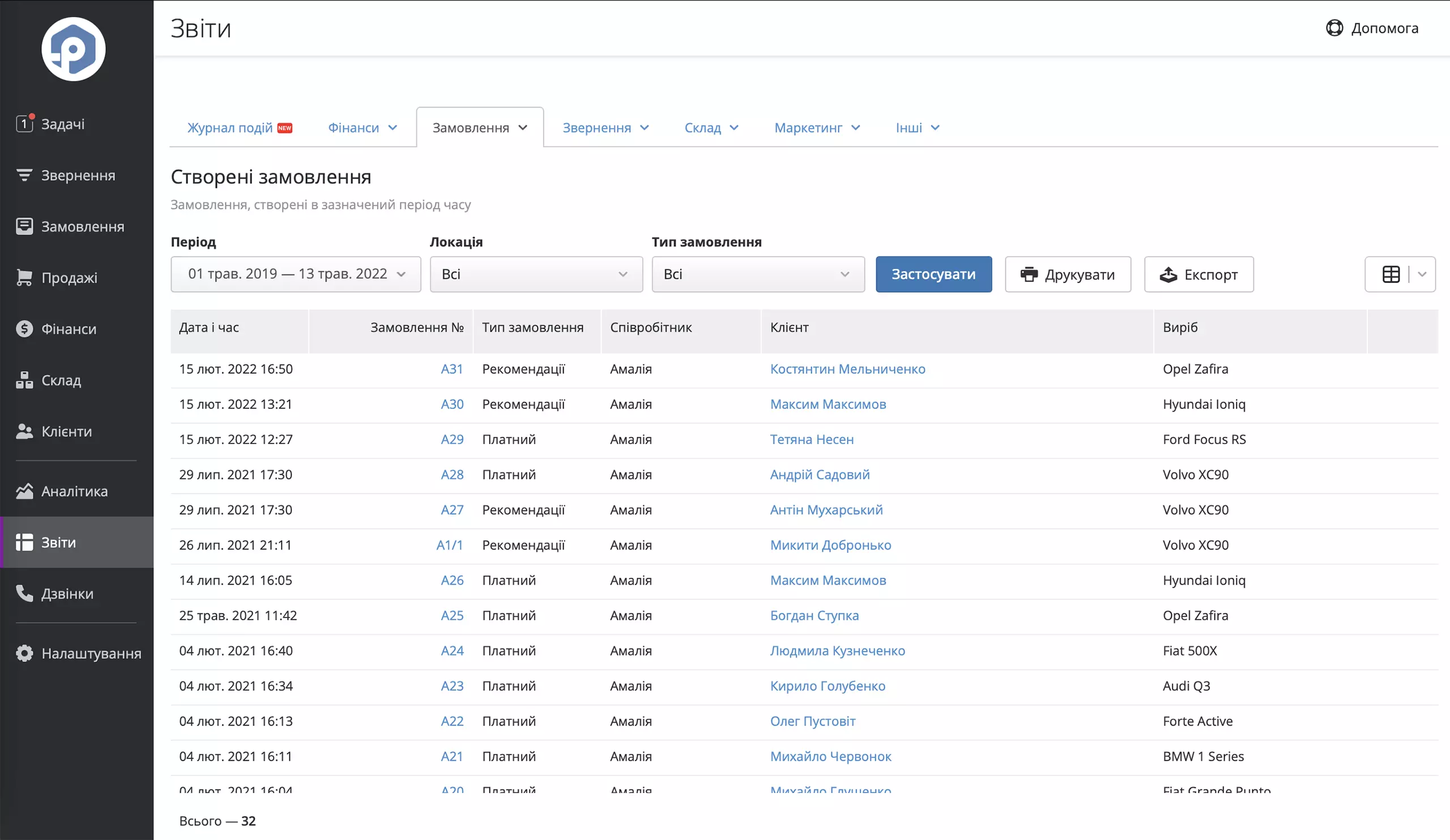Image resolution: width=1450 pixels, height=840 pixels.
Task: Click the Налаштування gear icon
Action: (24, 653)
